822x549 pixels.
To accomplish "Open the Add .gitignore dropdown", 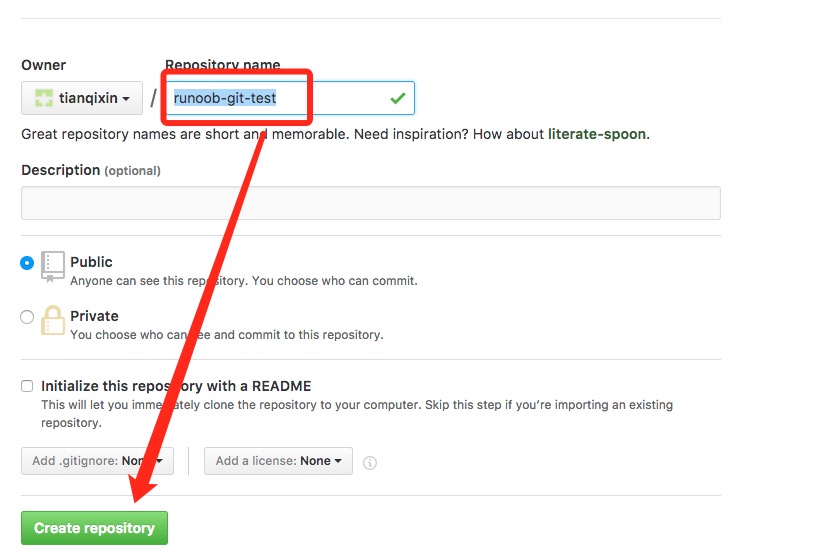I will [97, 461].
